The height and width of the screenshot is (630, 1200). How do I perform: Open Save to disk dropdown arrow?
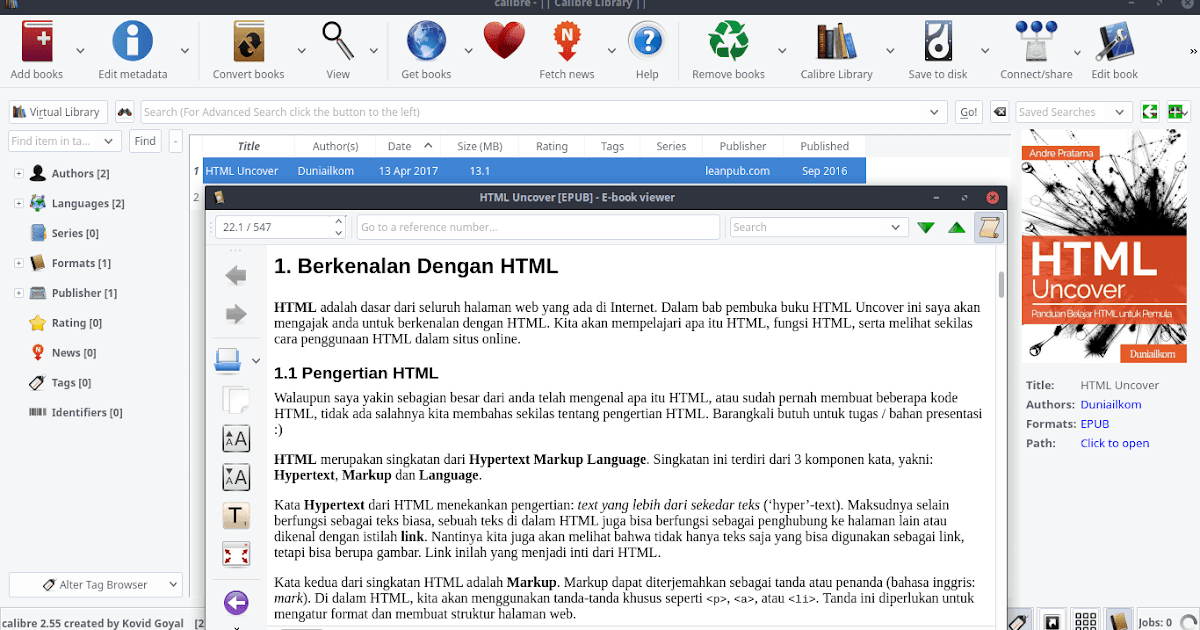point(985,50)
